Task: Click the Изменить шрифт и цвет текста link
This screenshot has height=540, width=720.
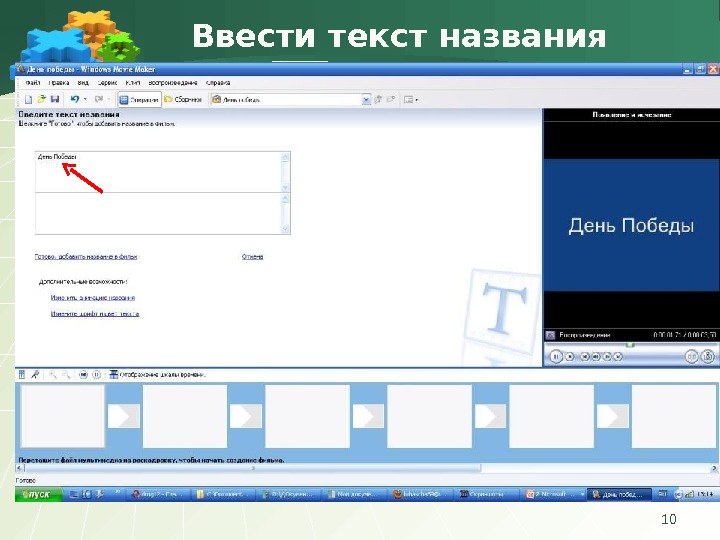Action: (x=95, y=314)
